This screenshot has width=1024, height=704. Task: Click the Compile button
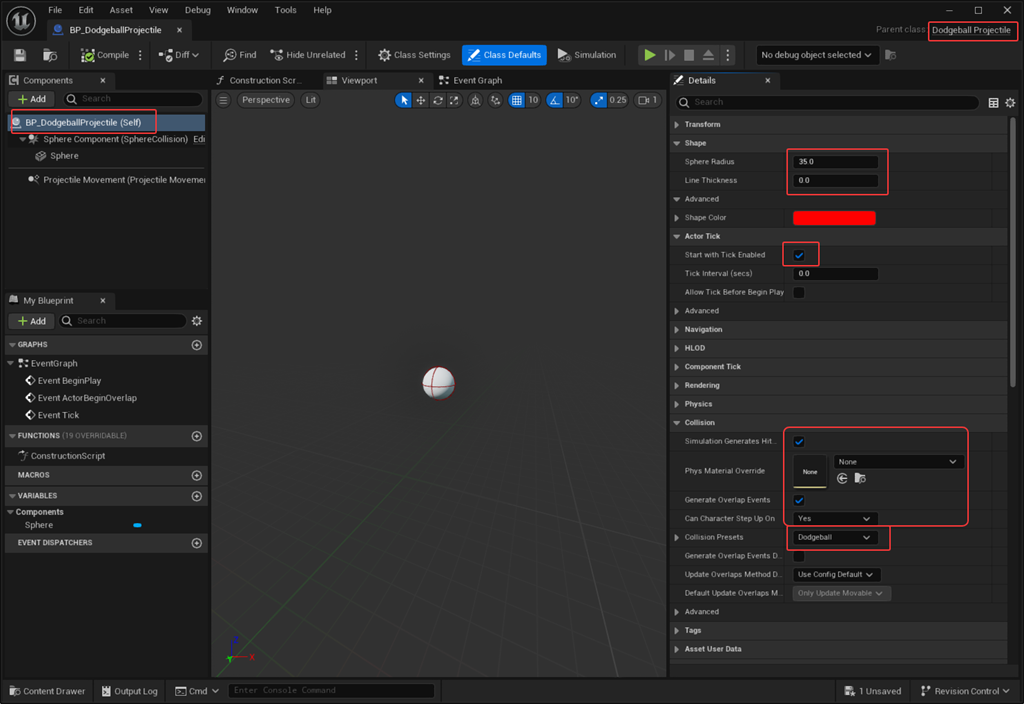pyautogui.click(x=105, y=55)
